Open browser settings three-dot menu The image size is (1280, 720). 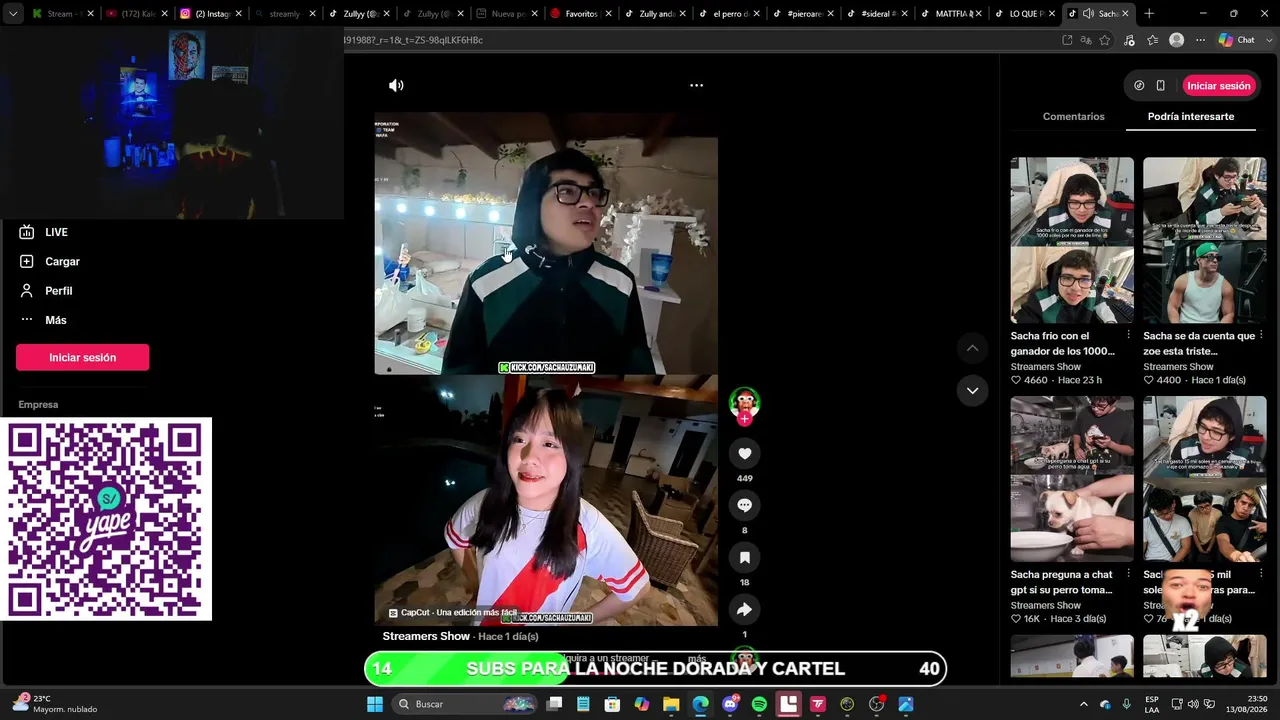[x=1200, y=40]
